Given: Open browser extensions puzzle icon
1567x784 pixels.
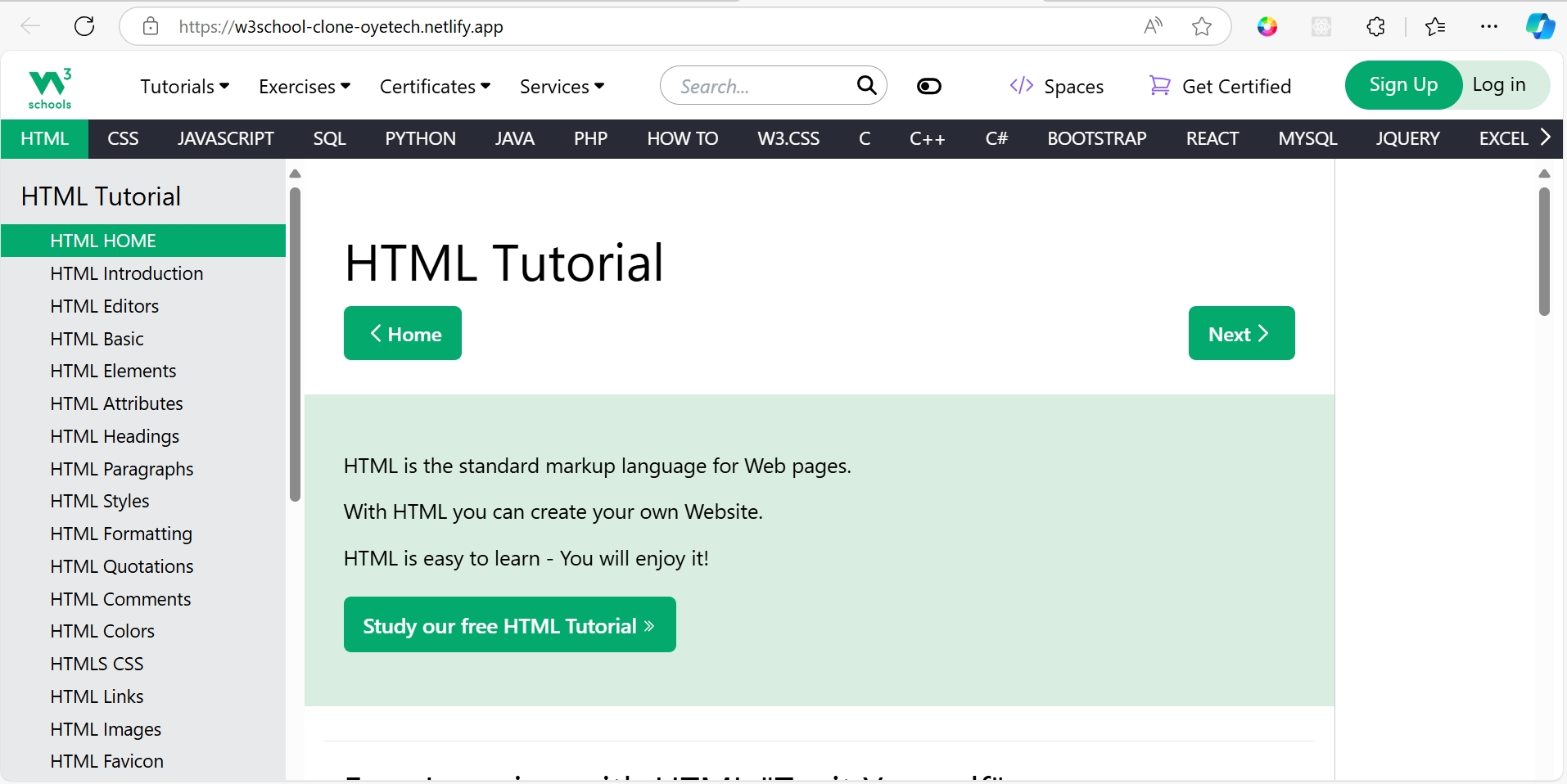Looking at the screenshot, I should (x=1375, y=26).
